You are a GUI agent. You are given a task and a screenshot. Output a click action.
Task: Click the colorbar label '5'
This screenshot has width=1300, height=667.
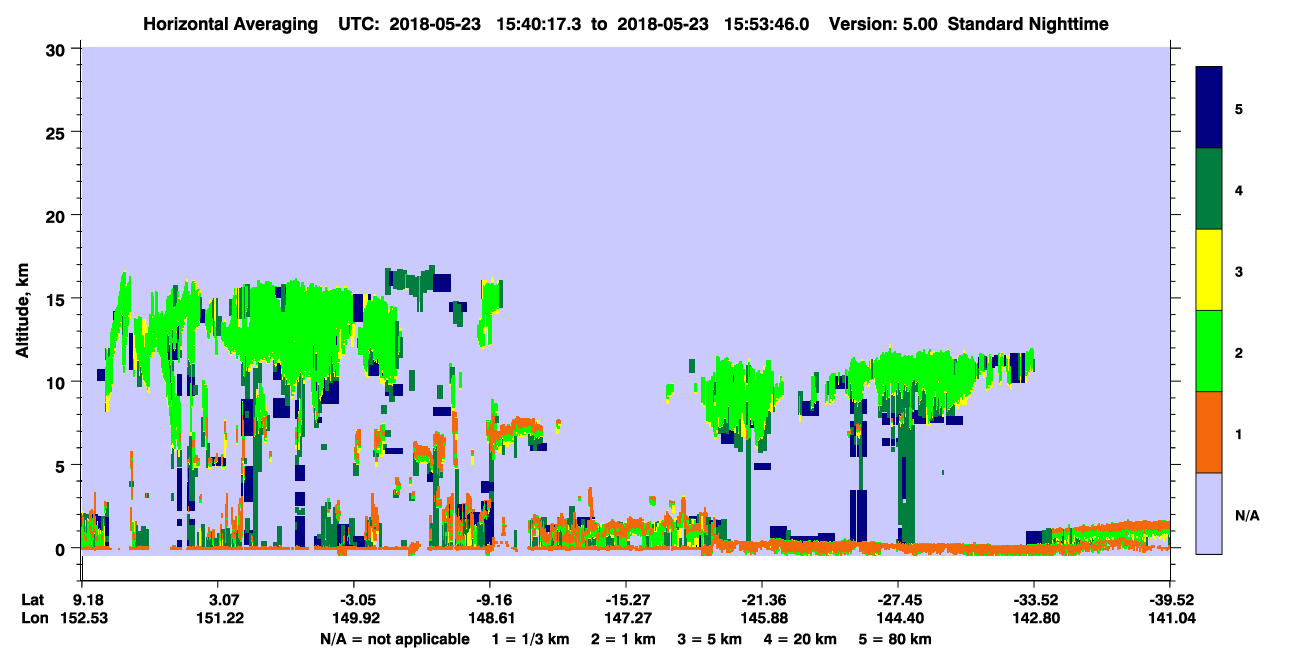tap(1238, 108)
